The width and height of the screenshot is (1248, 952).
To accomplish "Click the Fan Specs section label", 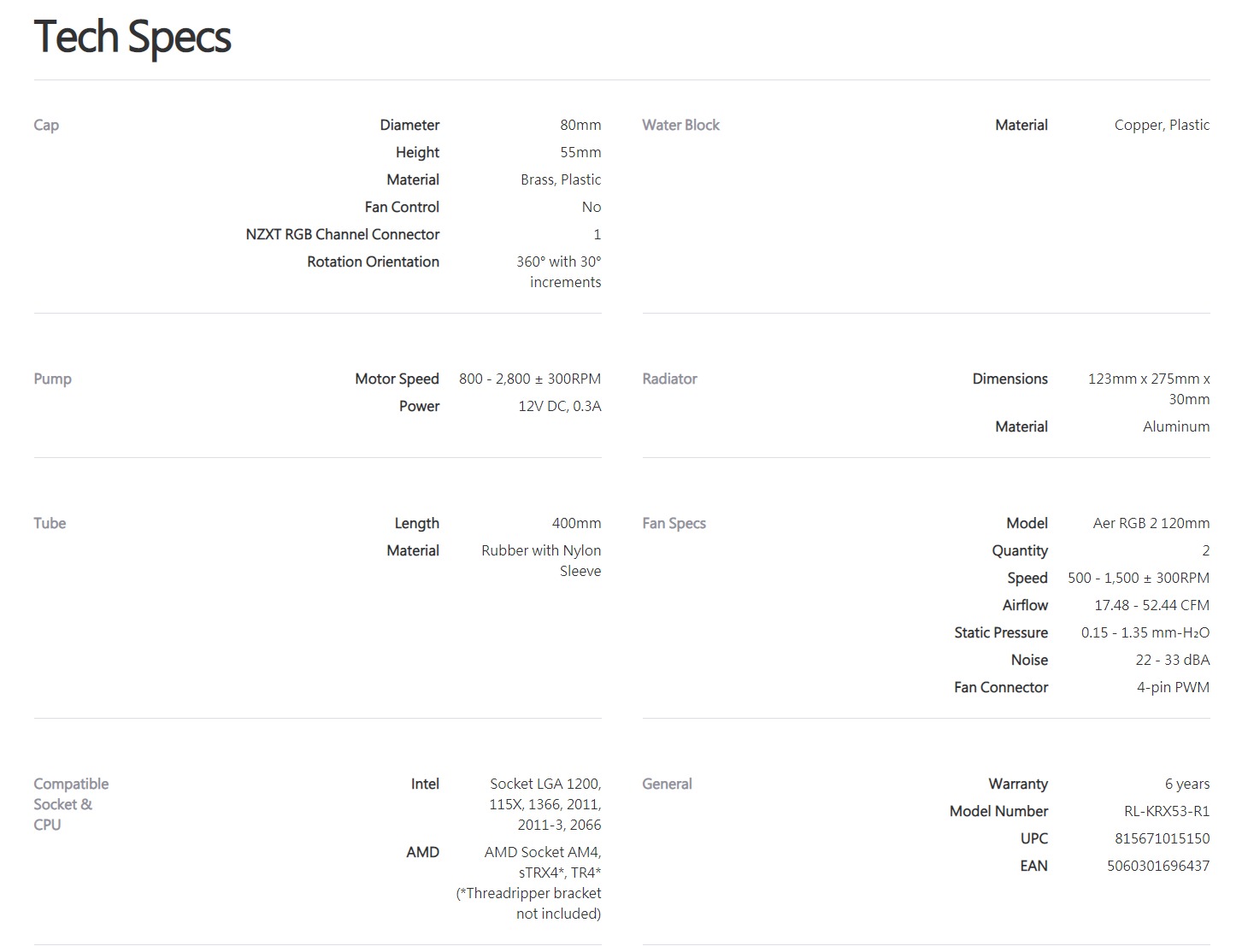I will click(674, 523).
